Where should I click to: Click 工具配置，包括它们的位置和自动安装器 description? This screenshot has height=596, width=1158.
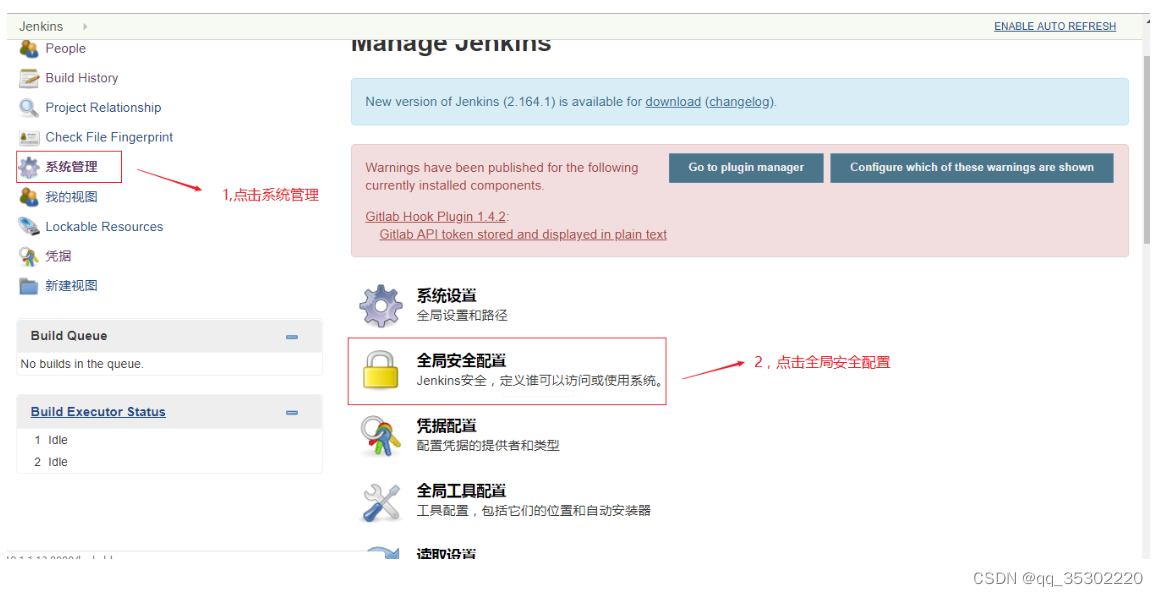[534, 510]
